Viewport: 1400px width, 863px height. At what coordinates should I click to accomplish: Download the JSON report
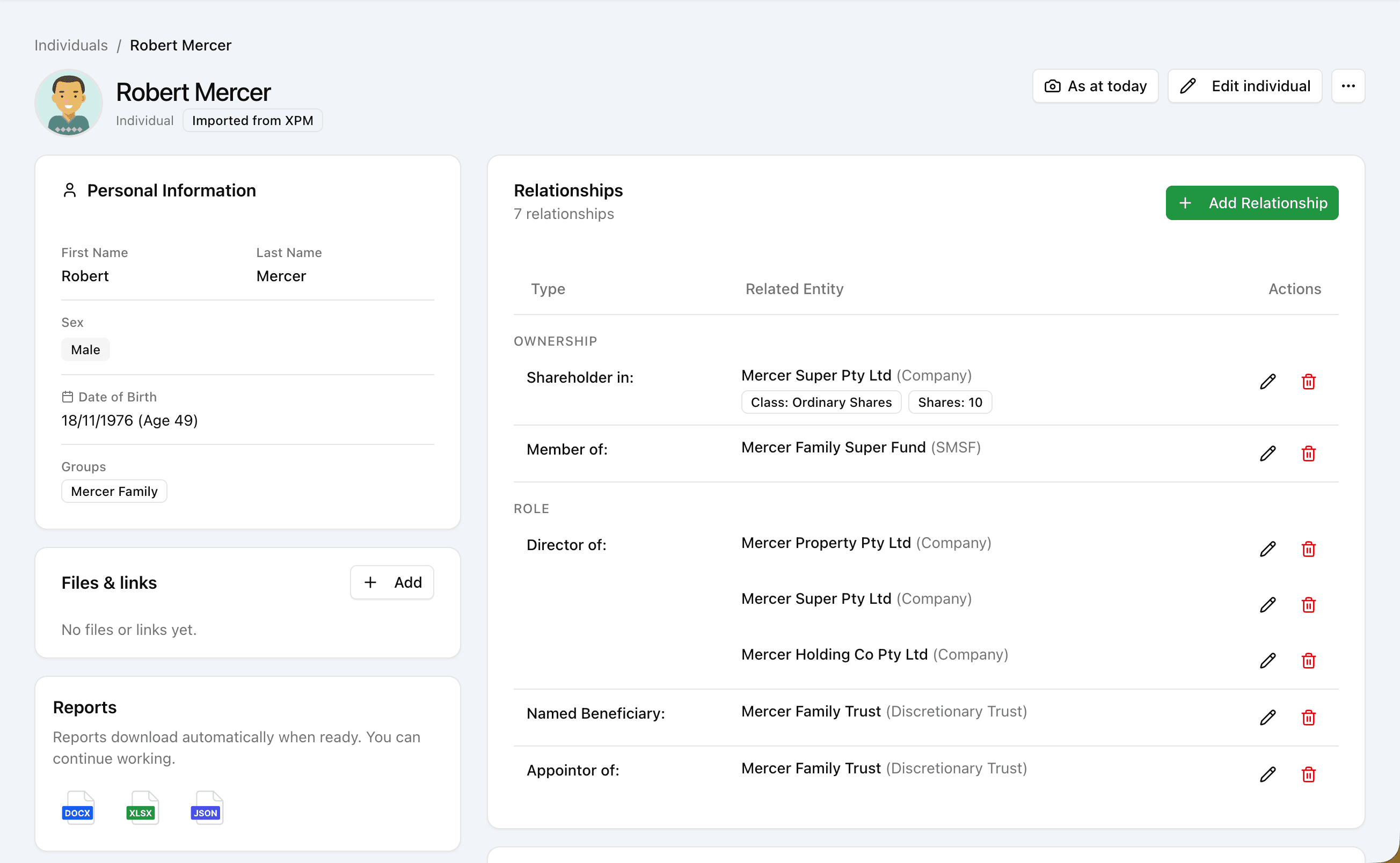[207, 808]
